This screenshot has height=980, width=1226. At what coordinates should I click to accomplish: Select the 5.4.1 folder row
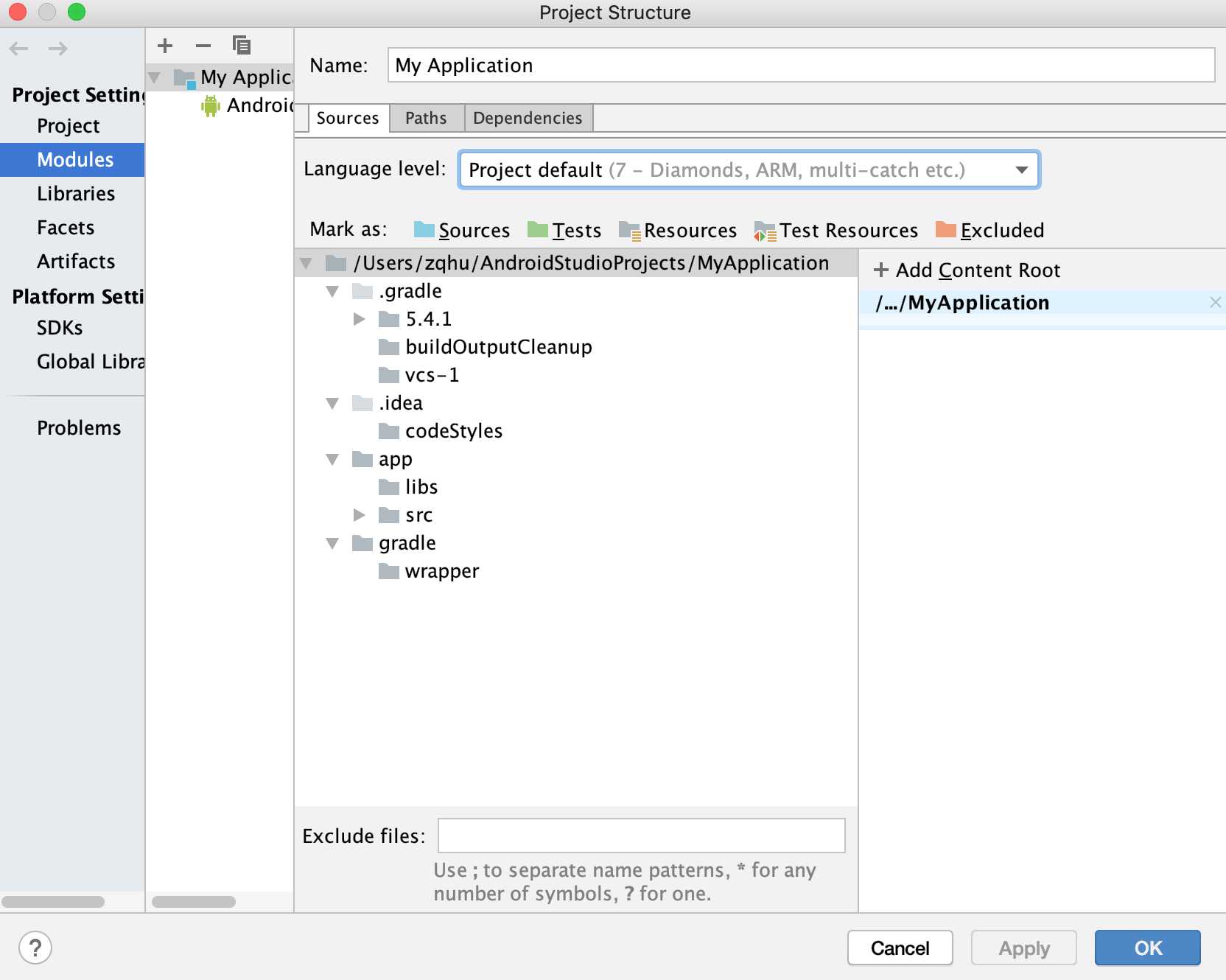(576, 319)
